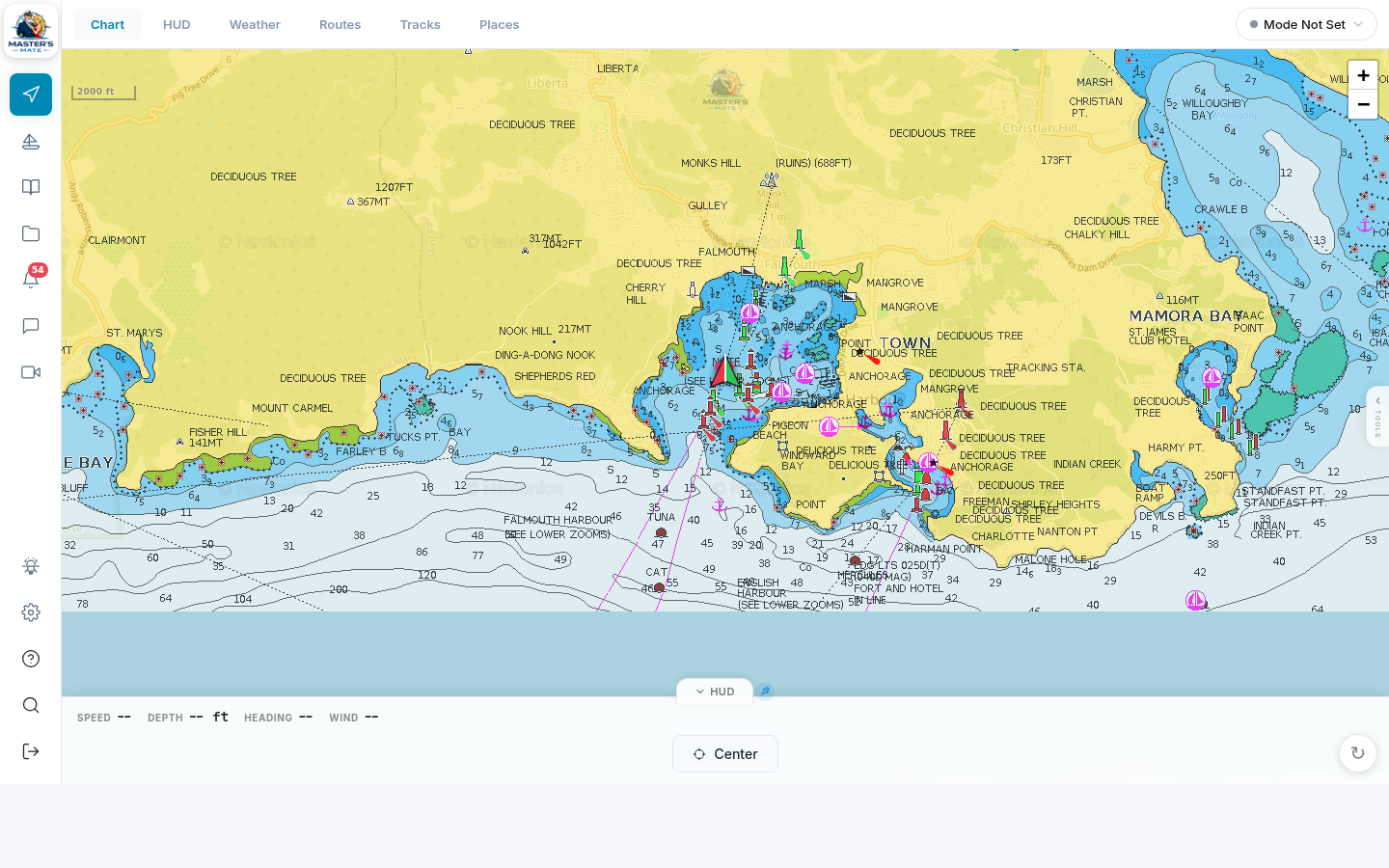
Task: Click magenta marker near bottom right of chart
Action: point(1196,601)
